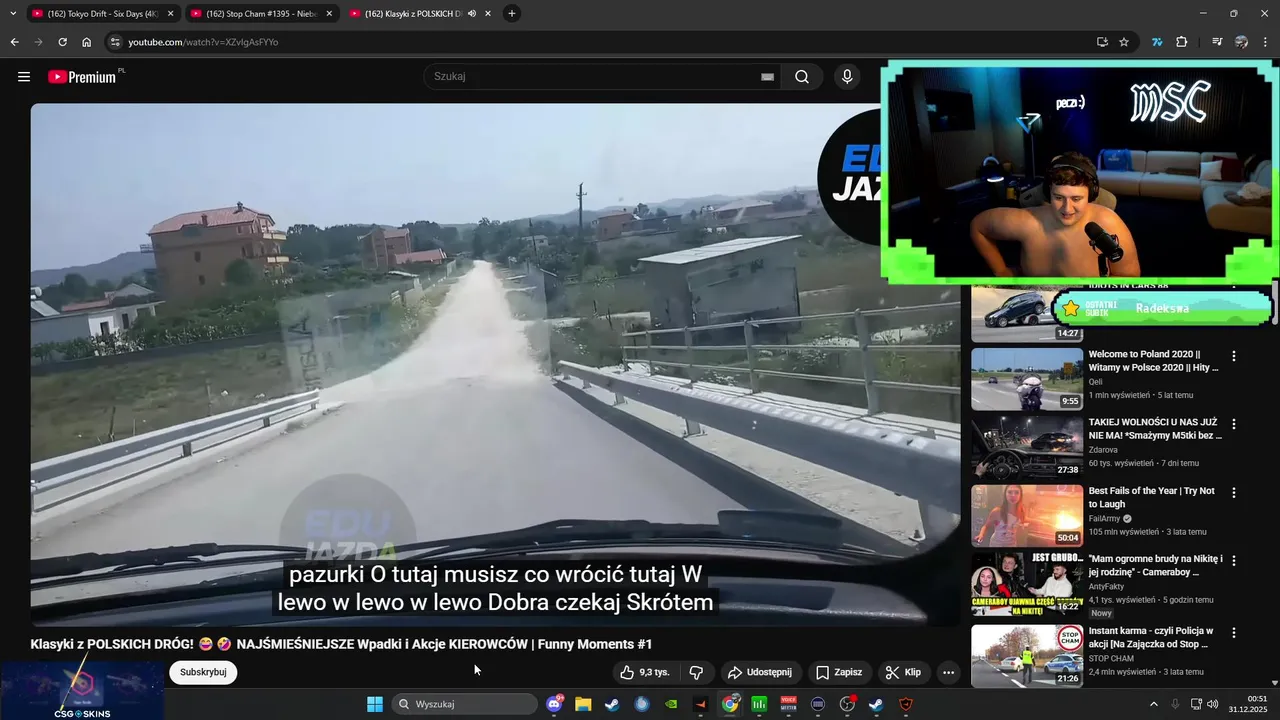Click the Udostępnij share button
The width and height of the screenshot is (1280, 720).
pos(759,672)
